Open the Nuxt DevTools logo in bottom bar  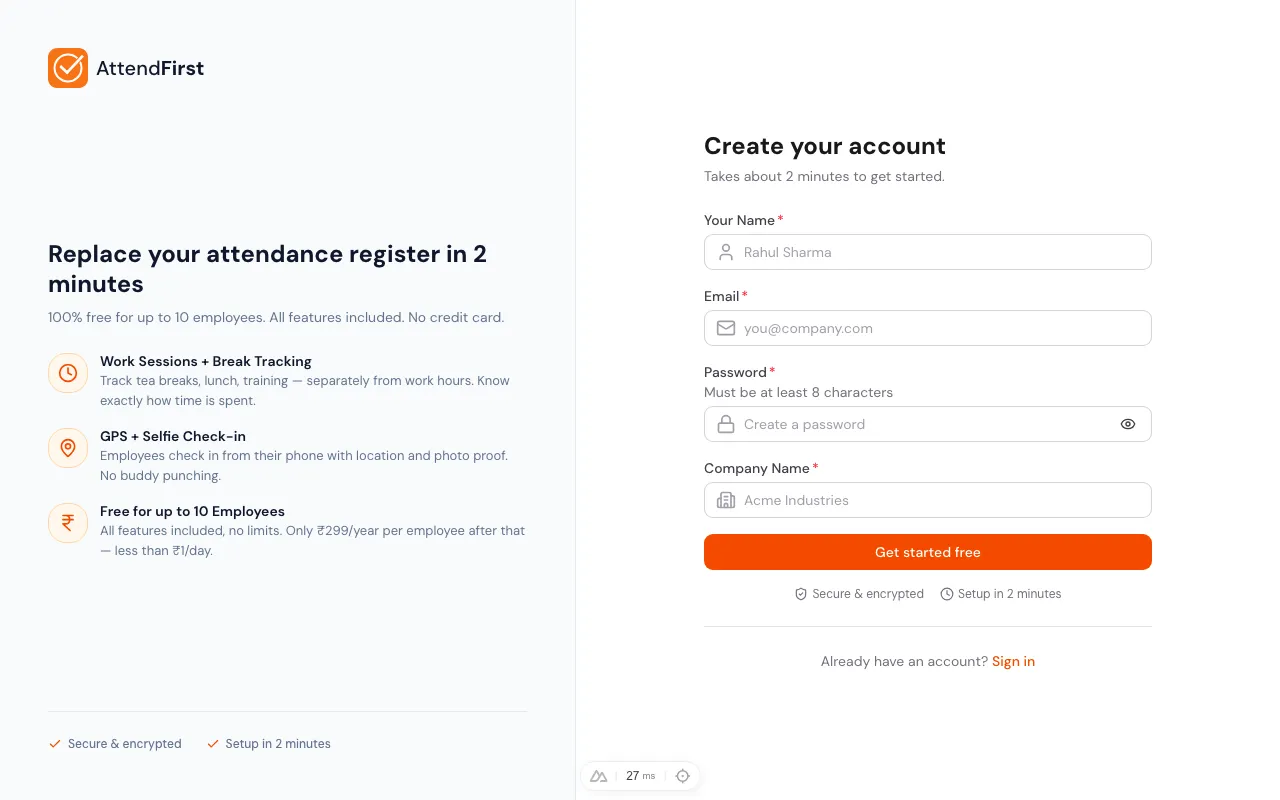tap(598, 776)
